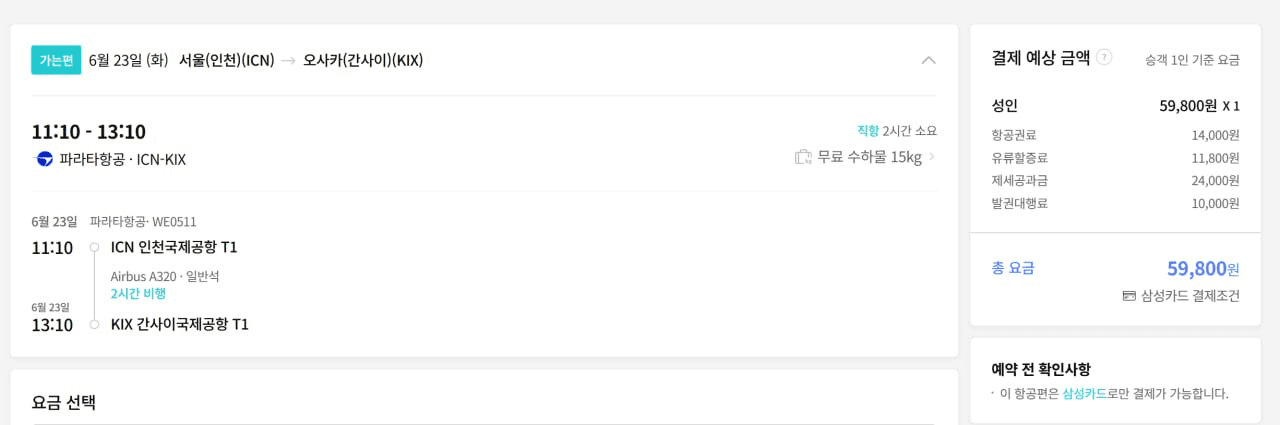Click the Parata Air airline logo
The width and height of the screenshot is (1280, 425).
click(x=44, y=159)
